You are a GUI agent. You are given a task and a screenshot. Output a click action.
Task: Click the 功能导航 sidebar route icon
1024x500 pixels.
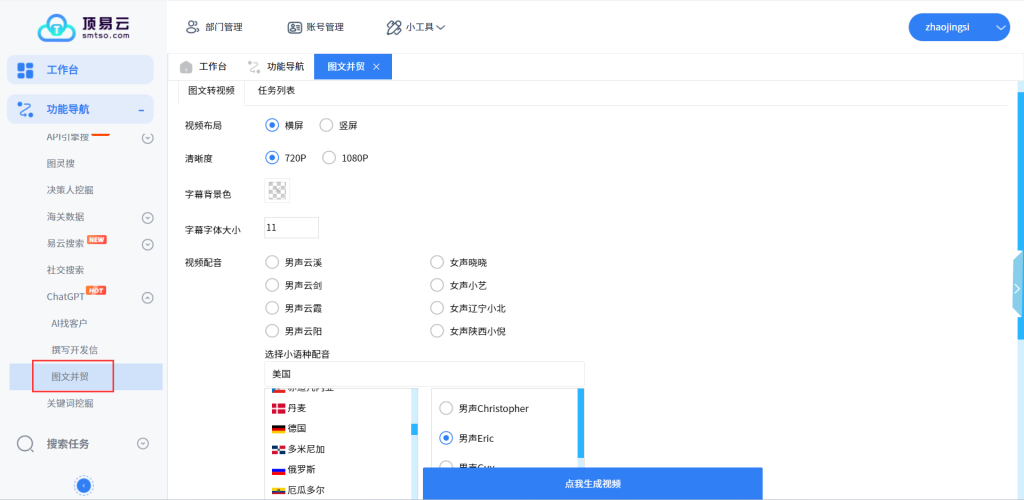coord(26,109)
